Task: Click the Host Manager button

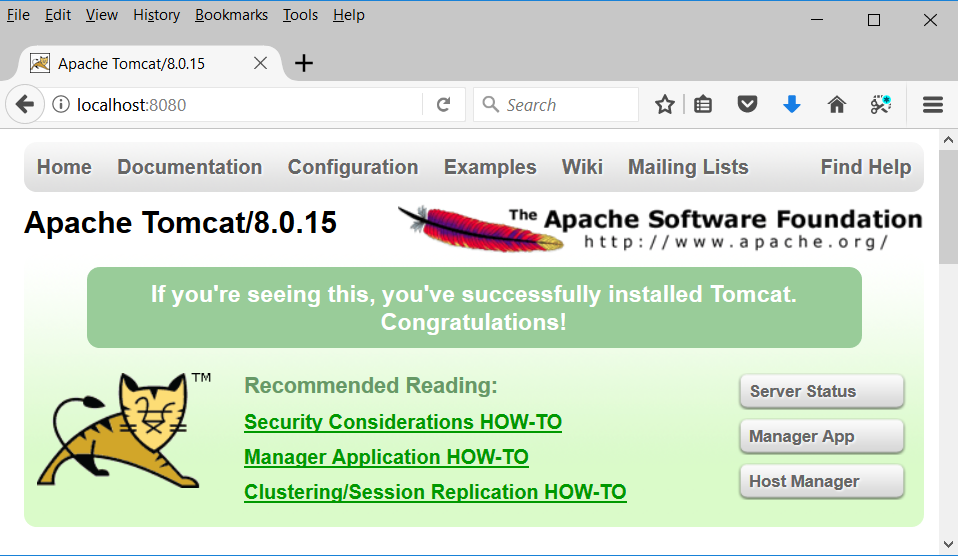Action: pos(822,481)
